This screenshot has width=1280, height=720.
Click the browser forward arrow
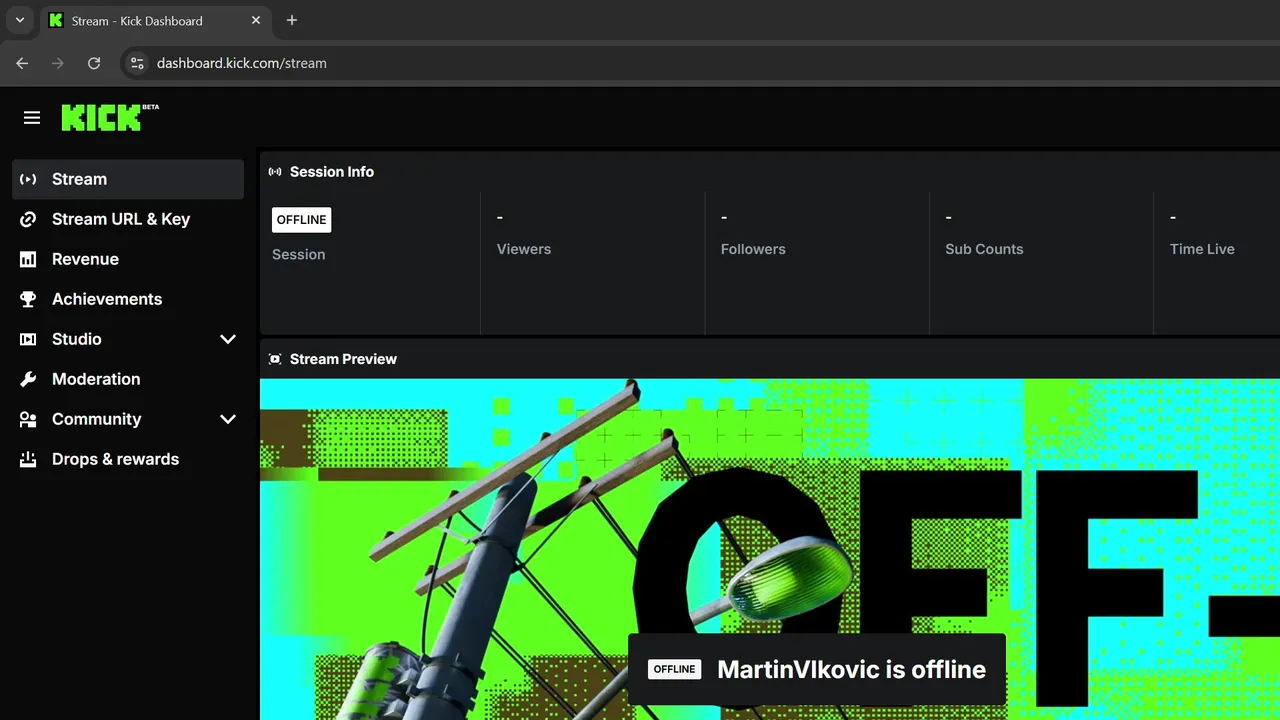[x=58, y=63]
